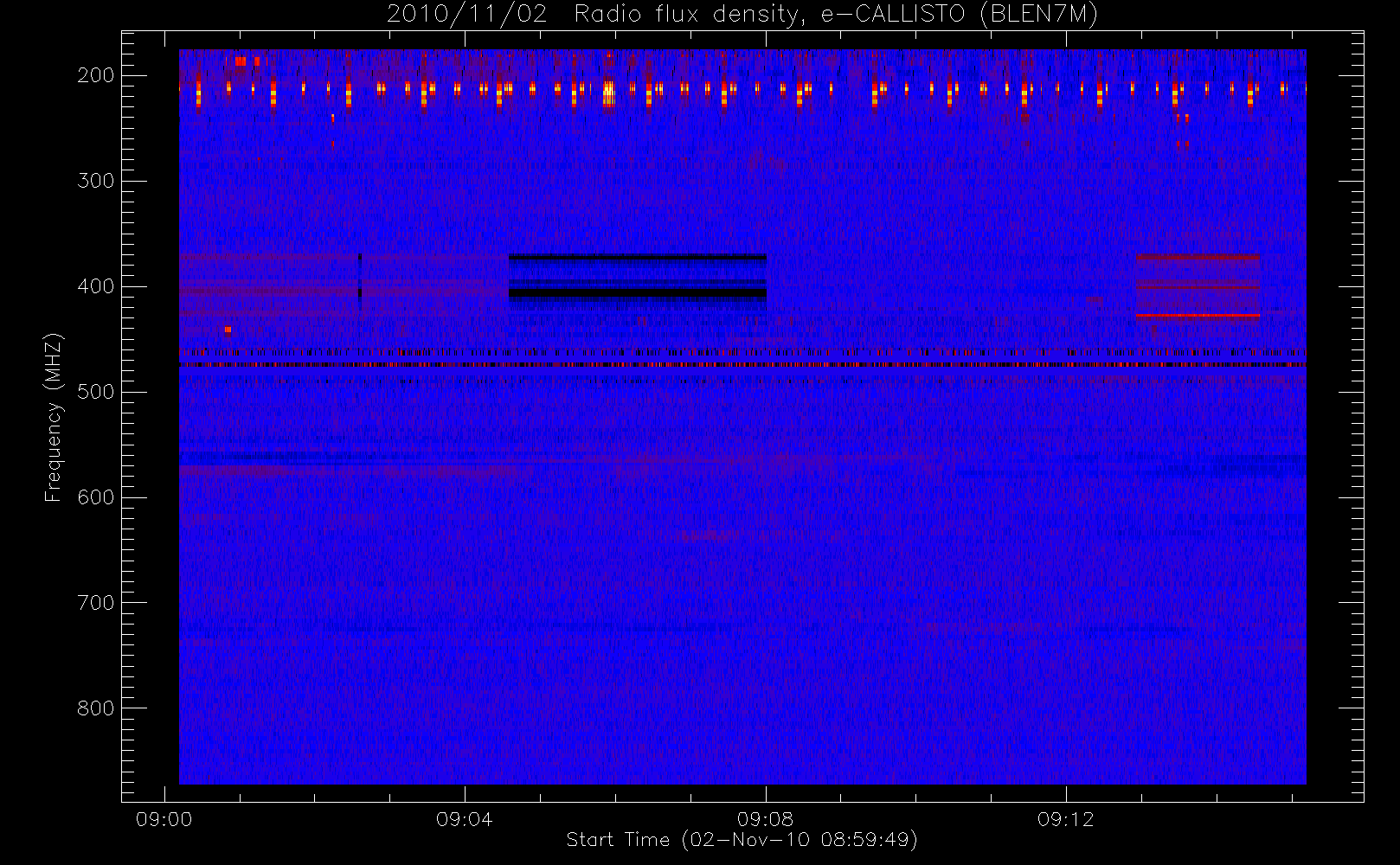Click the 600 frequency tick label

tap(95, 497)
